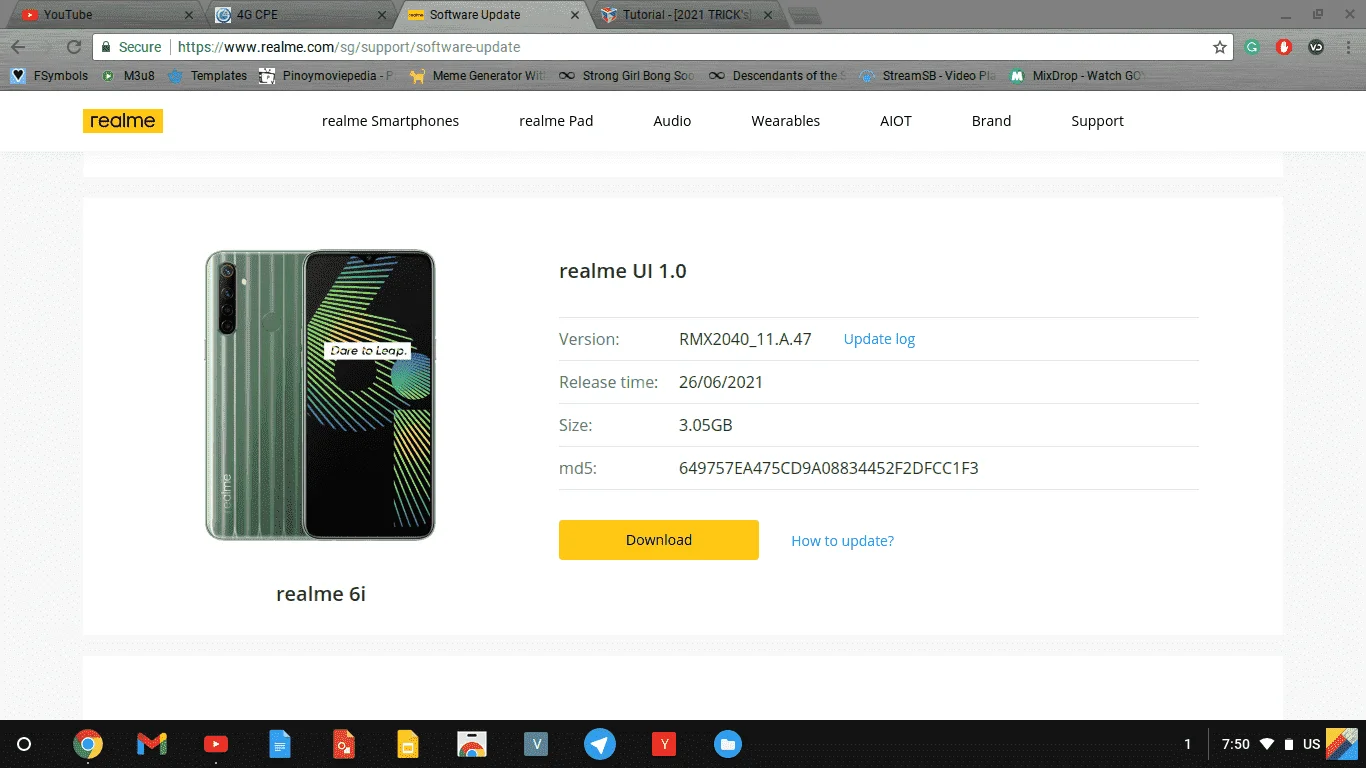Click the release time 26/06/2021
The image size is (1366, 768).
coord(721,382)
